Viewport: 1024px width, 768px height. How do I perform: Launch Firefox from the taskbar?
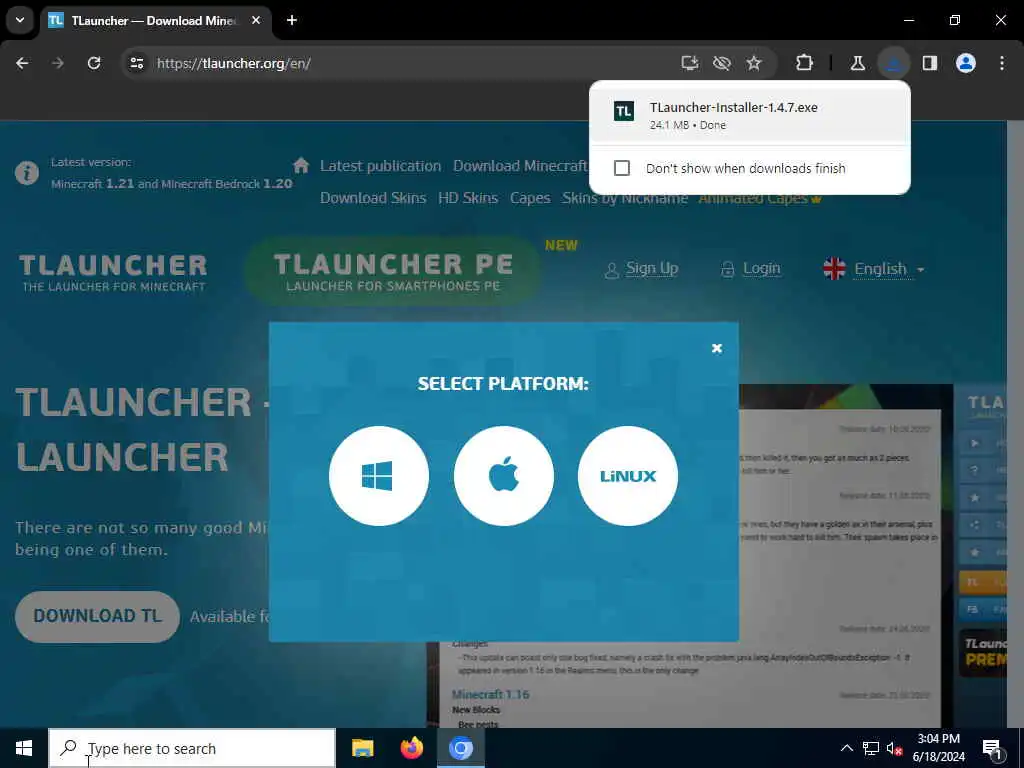click(x=411, y=748)
